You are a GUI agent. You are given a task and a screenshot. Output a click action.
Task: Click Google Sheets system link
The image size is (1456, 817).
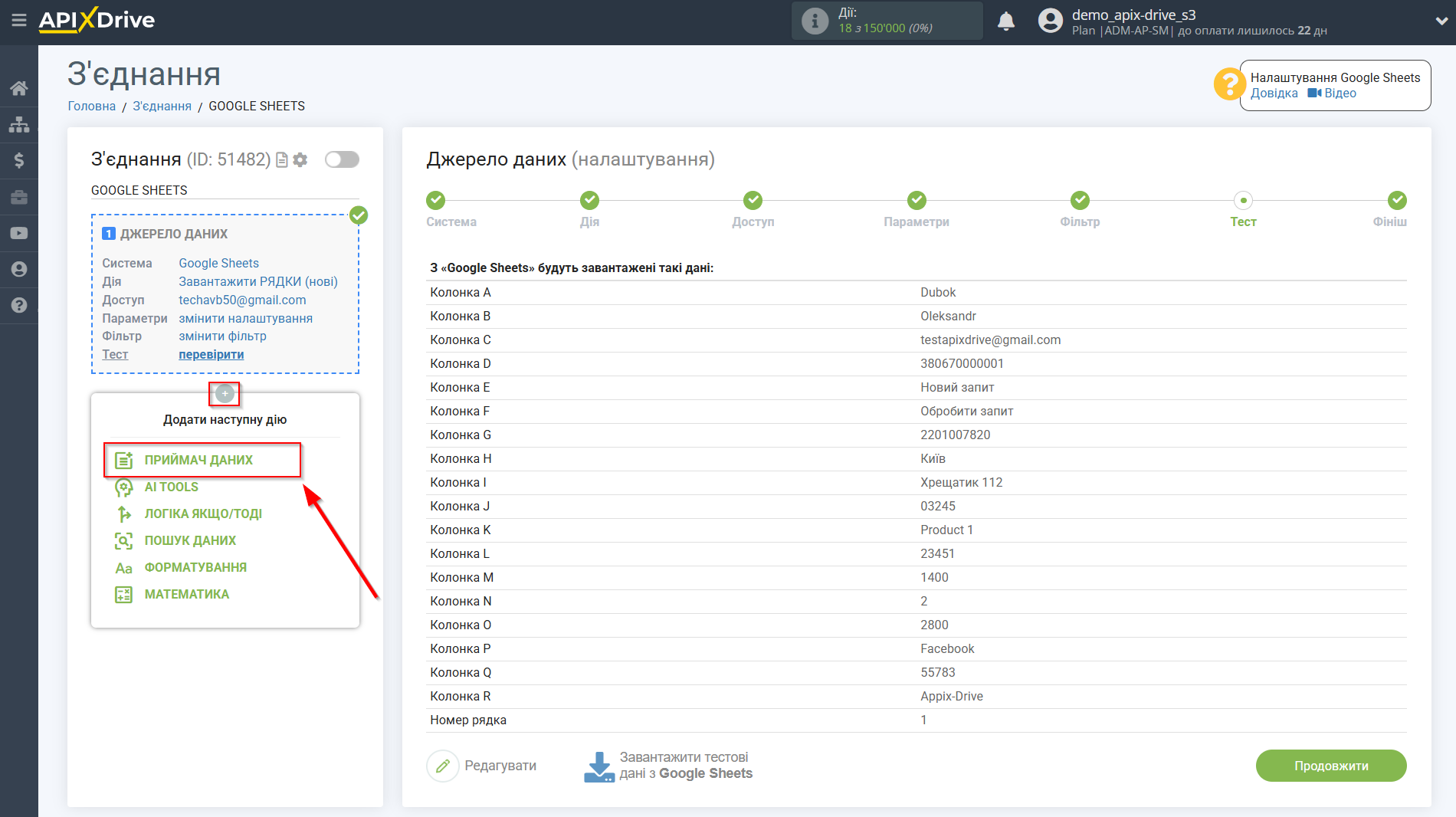point(218,263)
